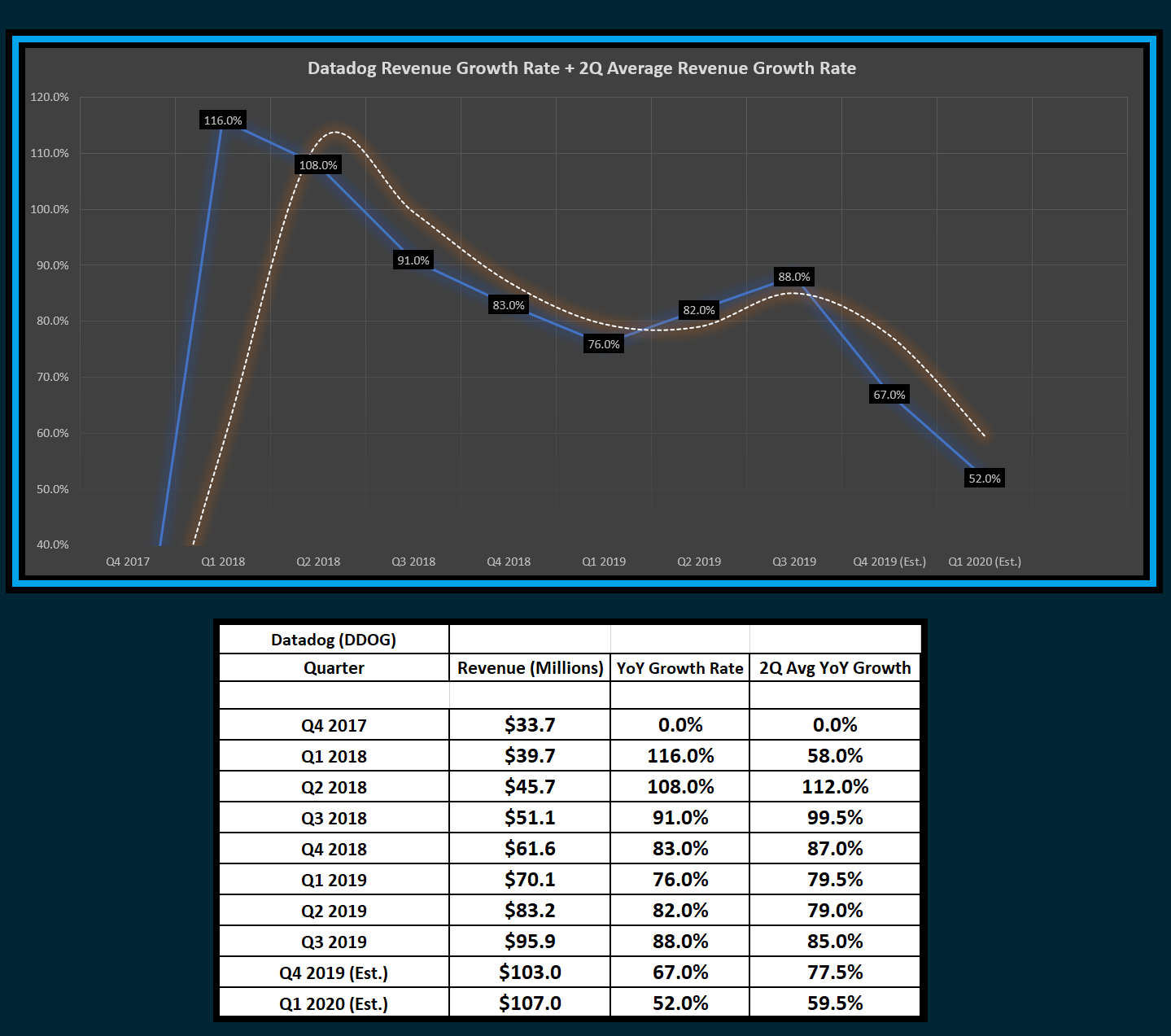Click the 'YoY Growth Rate' column header
1171x1036 pixels.
pos(679,667)
